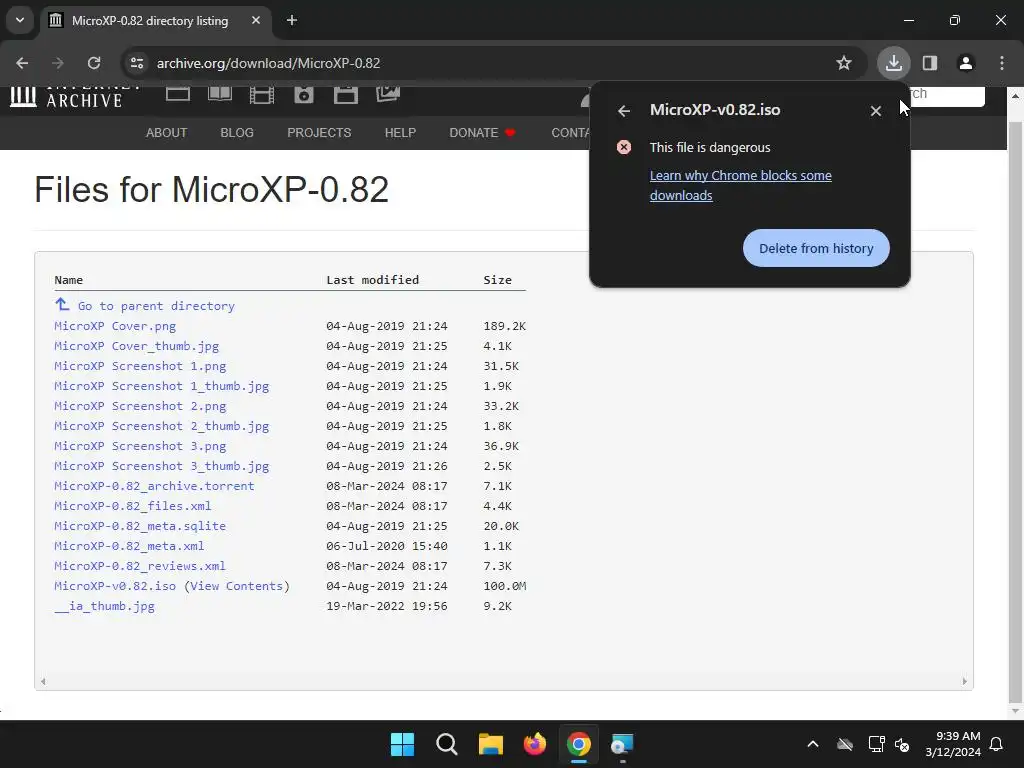
Task: Open the HELP menu item
Action: point(400,133)
